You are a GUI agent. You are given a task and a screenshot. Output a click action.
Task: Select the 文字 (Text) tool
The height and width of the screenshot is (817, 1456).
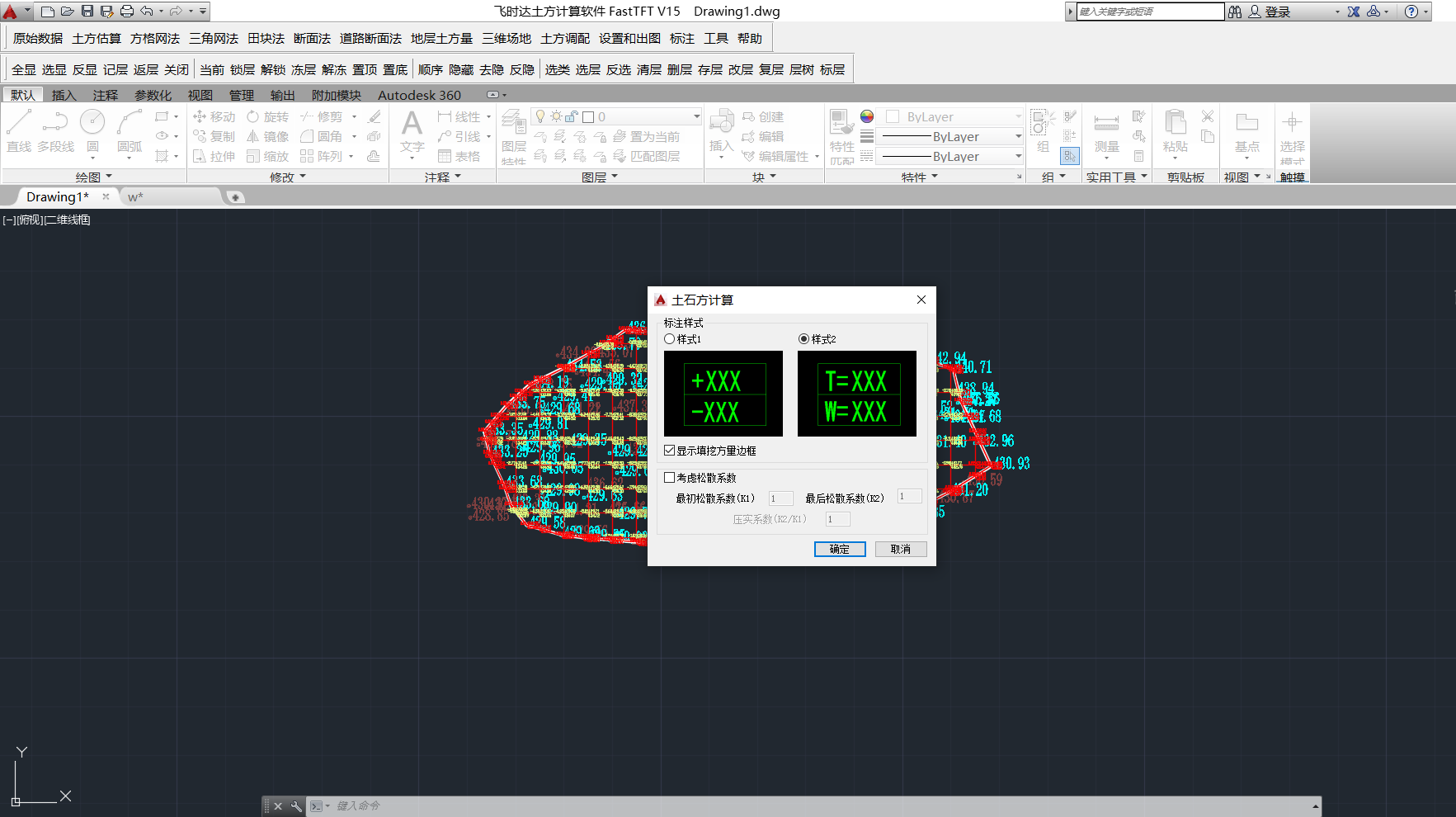click(x=412, y=132)
